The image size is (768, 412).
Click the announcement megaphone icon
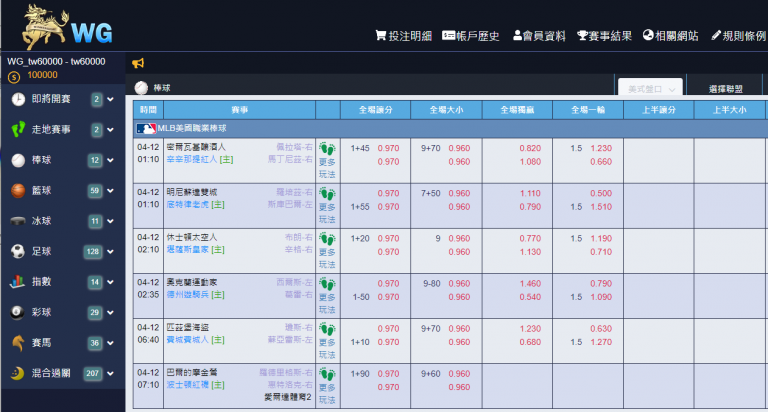[138, 63]
